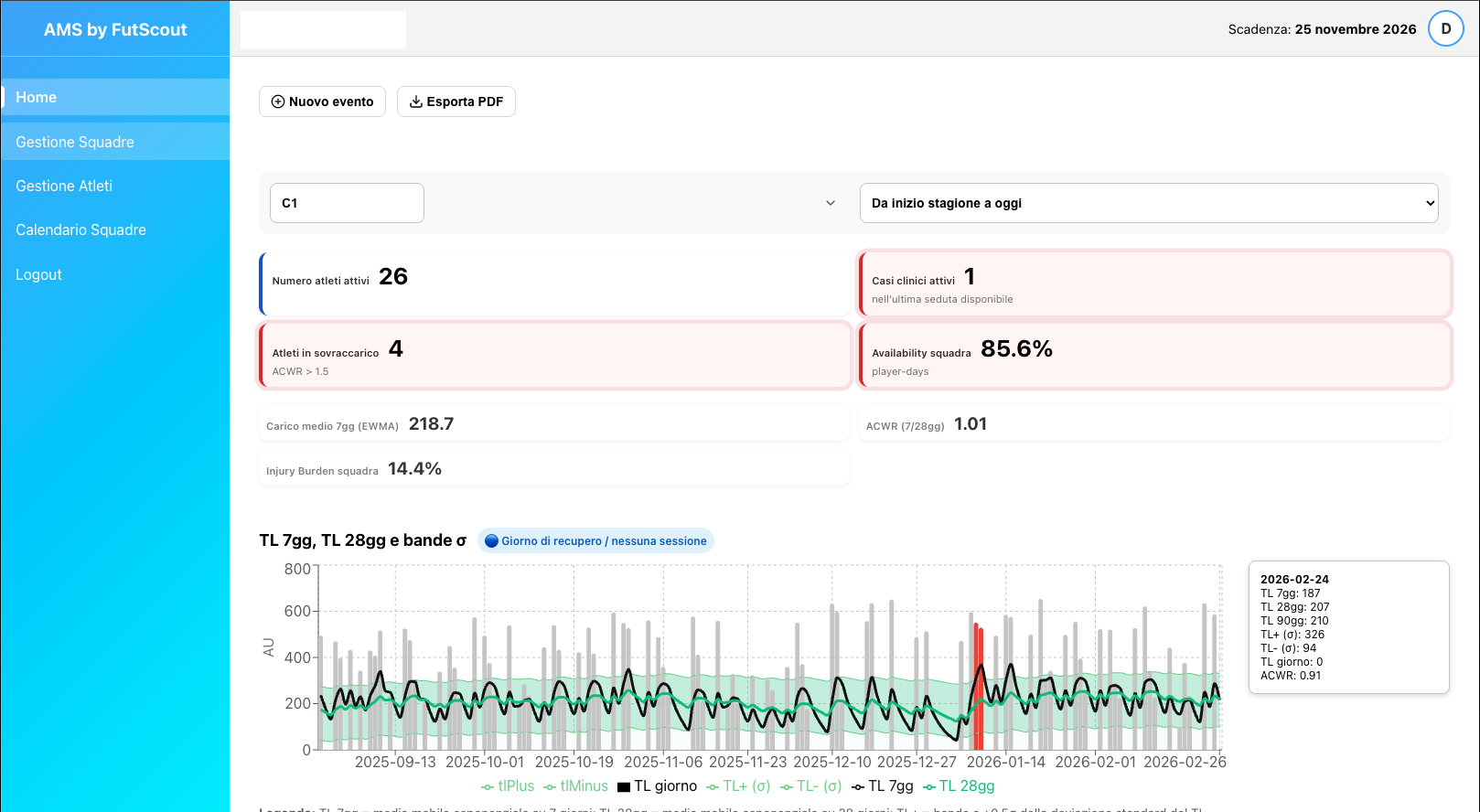Select Logout in the sidebar
This screenshot has width=1480, height=812.
115,274
